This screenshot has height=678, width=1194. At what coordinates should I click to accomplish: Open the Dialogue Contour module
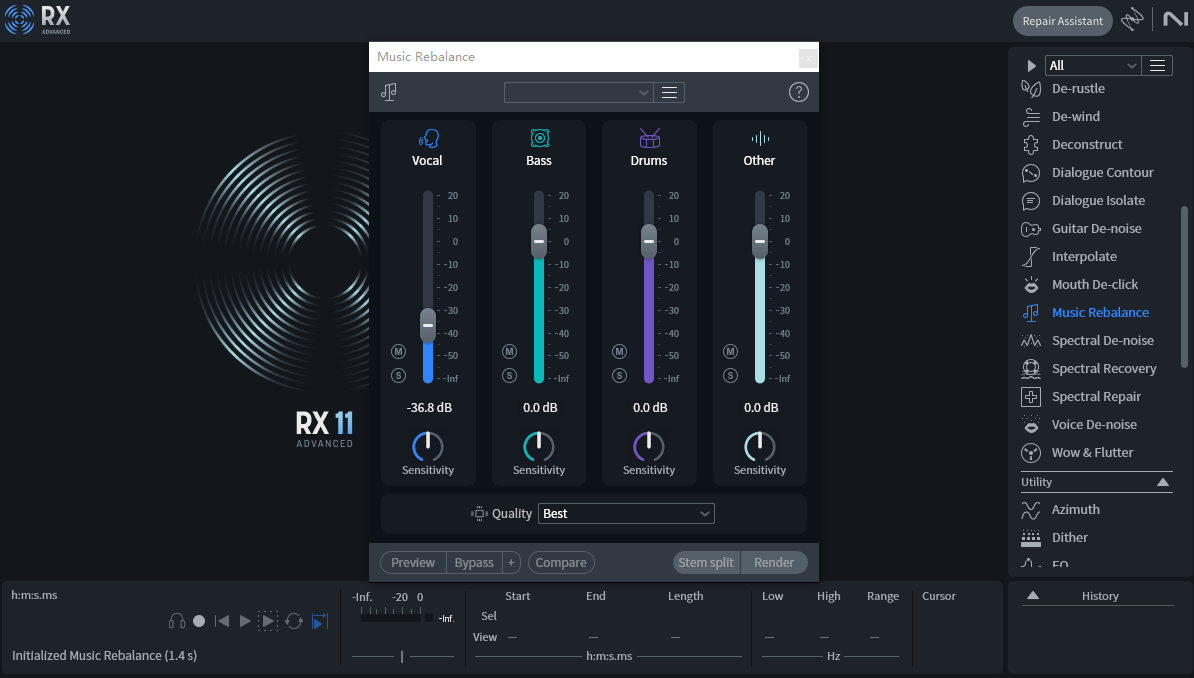[1089, 173]
